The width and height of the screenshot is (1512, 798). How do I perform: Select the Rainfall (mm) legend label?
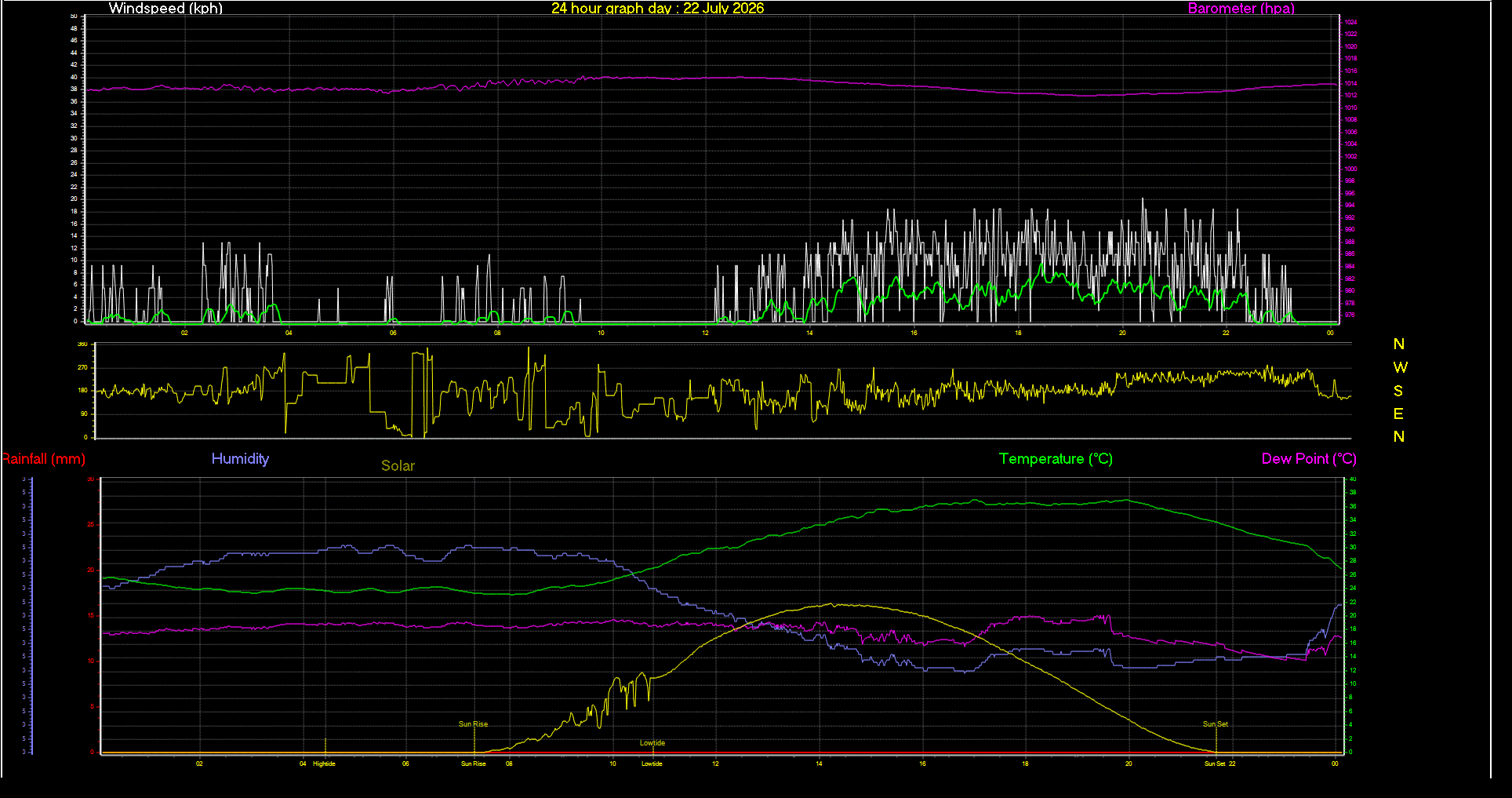point(43,459)
